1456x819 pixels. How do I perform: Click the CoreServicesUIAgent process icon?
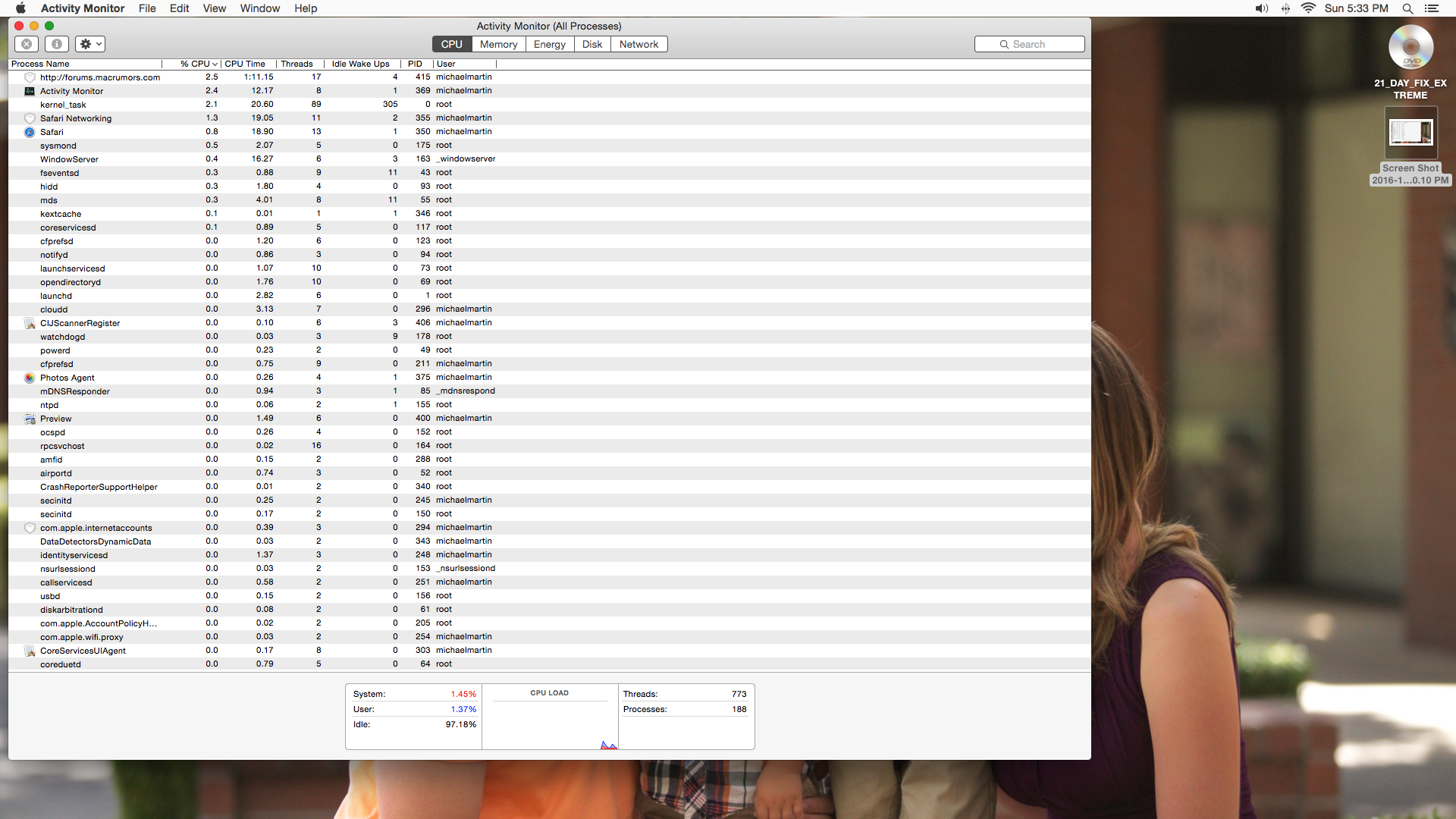pos(30,651)
